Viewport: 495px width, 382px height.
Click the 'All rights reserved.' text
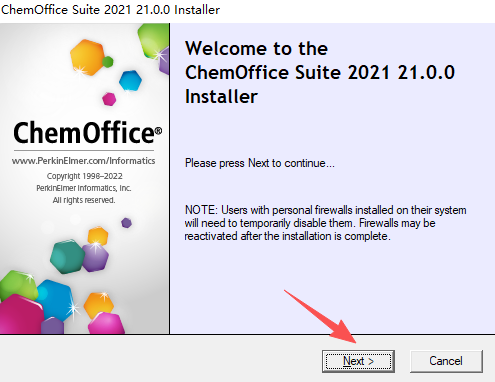(84, 200)
